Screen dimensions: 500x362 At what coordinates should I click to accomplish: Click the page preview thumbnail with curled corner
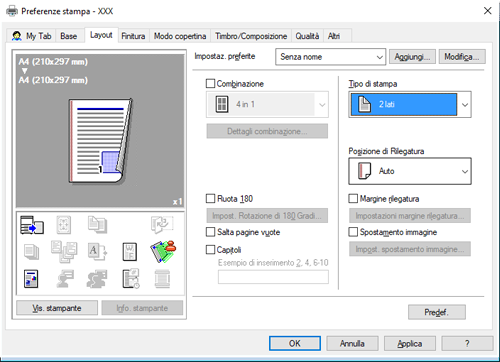pos(101,141)
